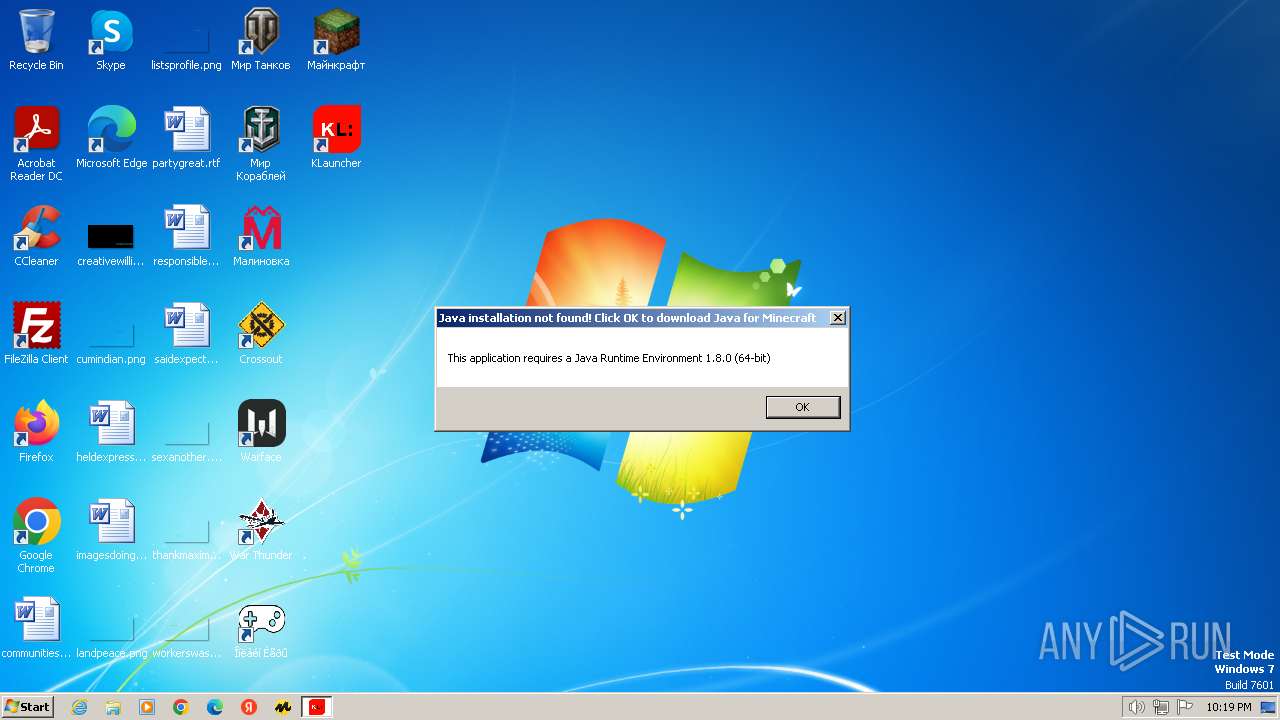Image resolution: width=1280 pixels, height=720 pixels.
Task: Launch Chrome from the taskbar
Action: coord(181,707)
